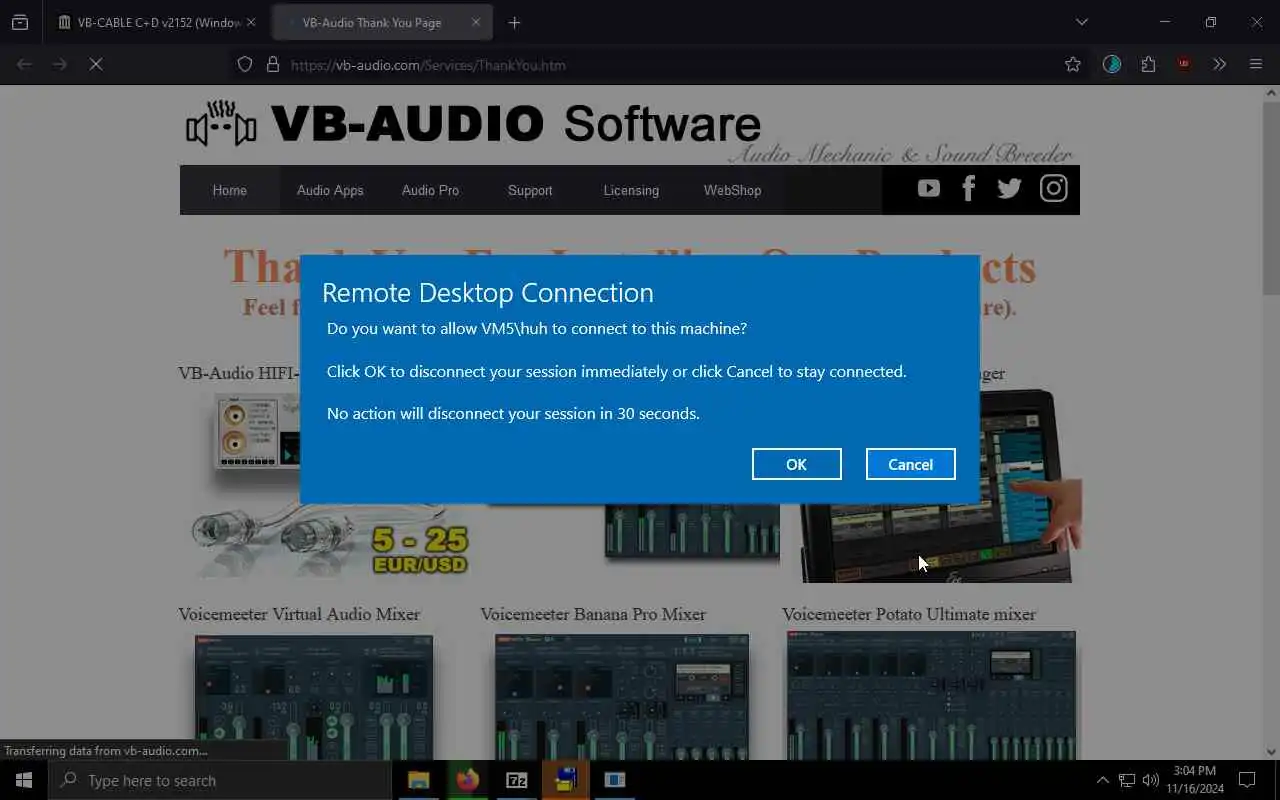The image size is (1280, 800).
Task: Visit VB-Audio Facebook page icon
Action: pyautogui.click(x=968, y=188)
